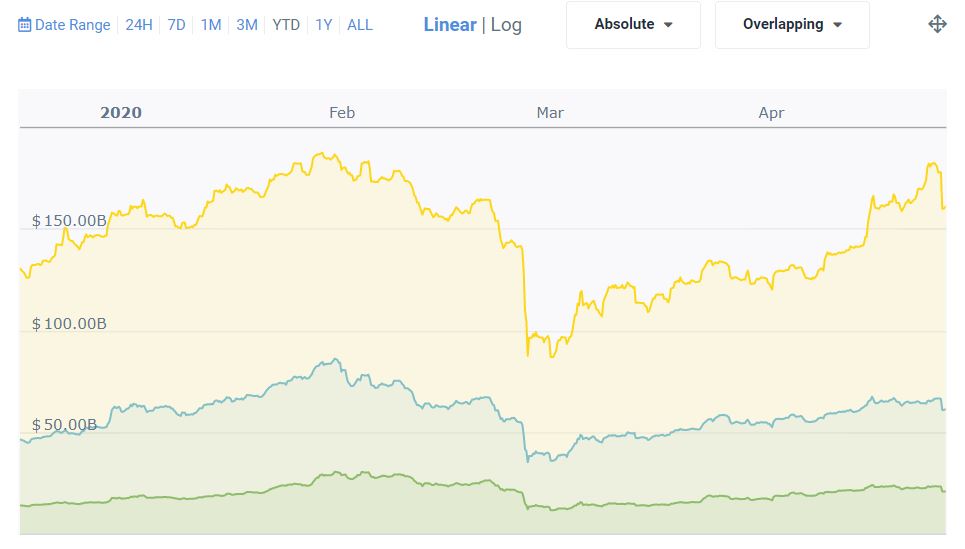
Task: Select the 7D time range
Action: [176, 25]
